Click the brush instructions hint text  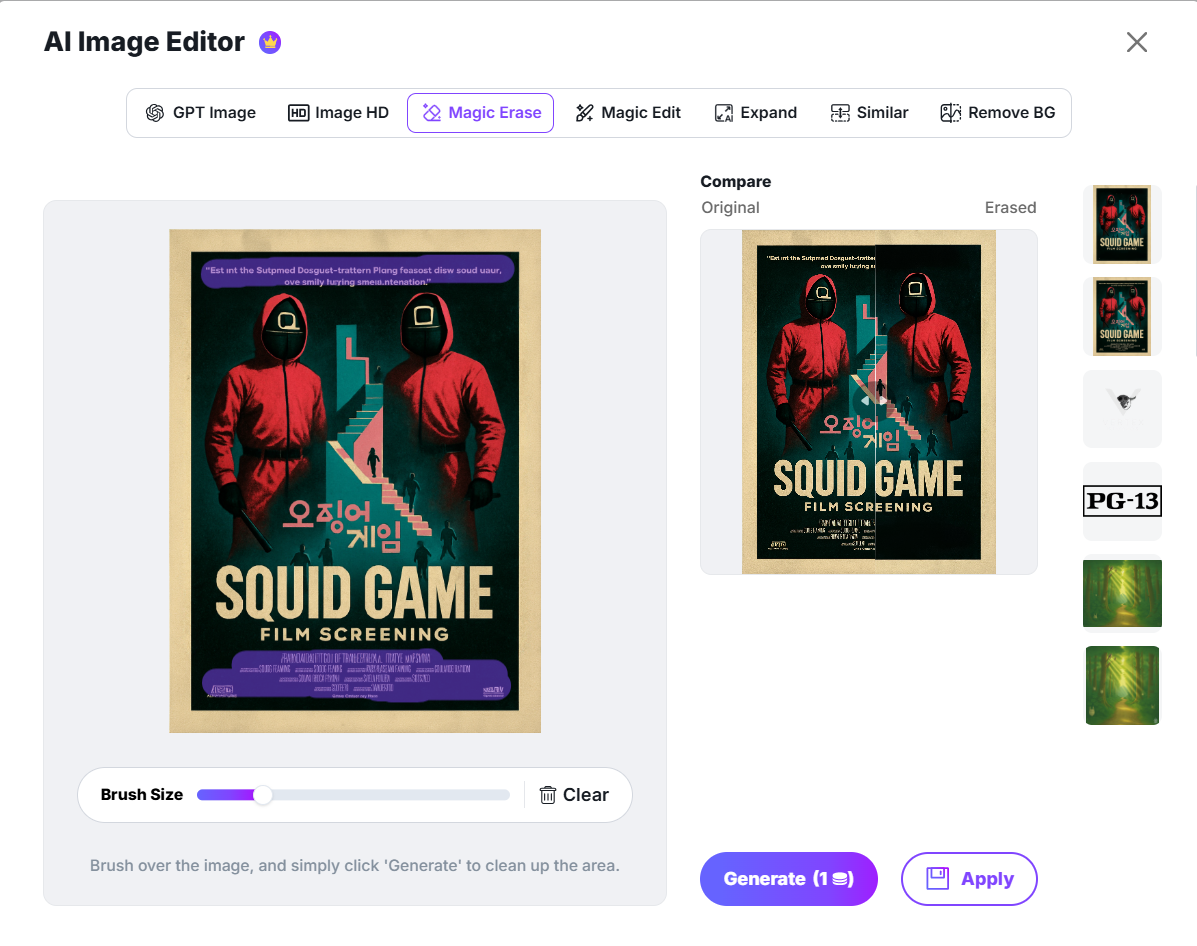[355, 866]
